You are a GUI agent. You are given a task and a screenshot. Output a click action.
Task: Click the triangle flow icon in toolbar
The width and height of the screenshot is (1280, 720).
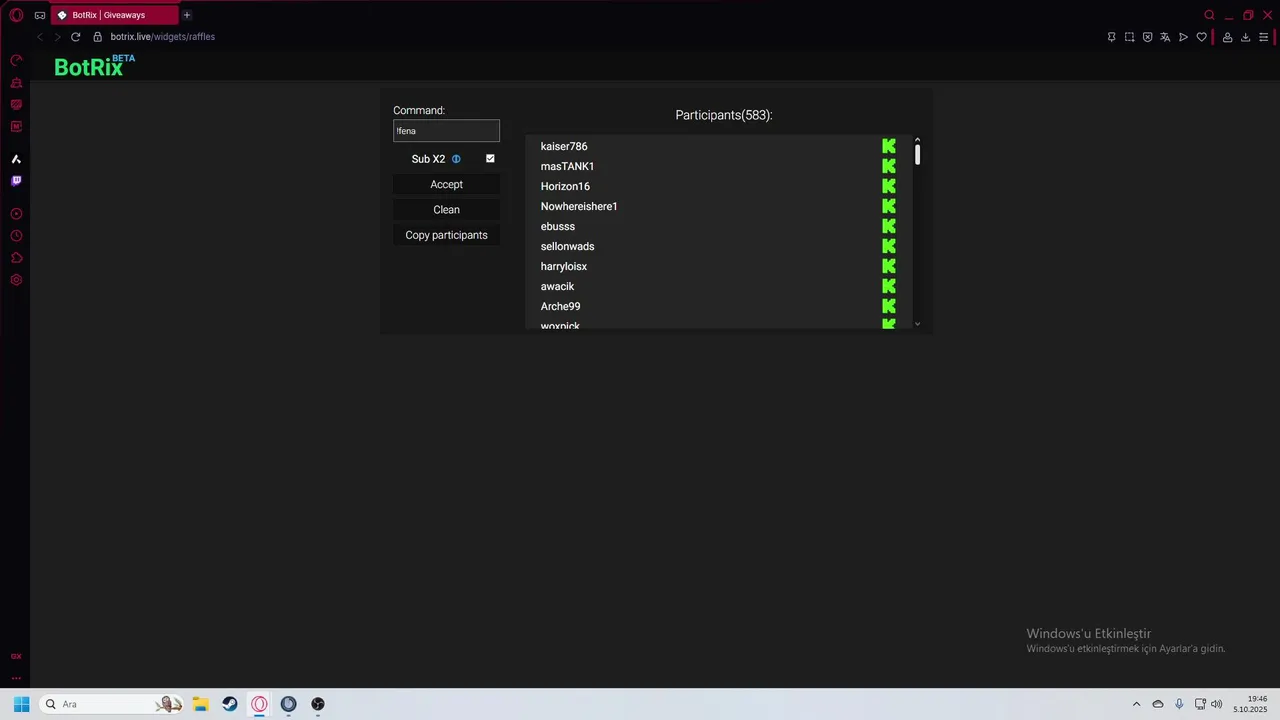[x=1183, y=37]
